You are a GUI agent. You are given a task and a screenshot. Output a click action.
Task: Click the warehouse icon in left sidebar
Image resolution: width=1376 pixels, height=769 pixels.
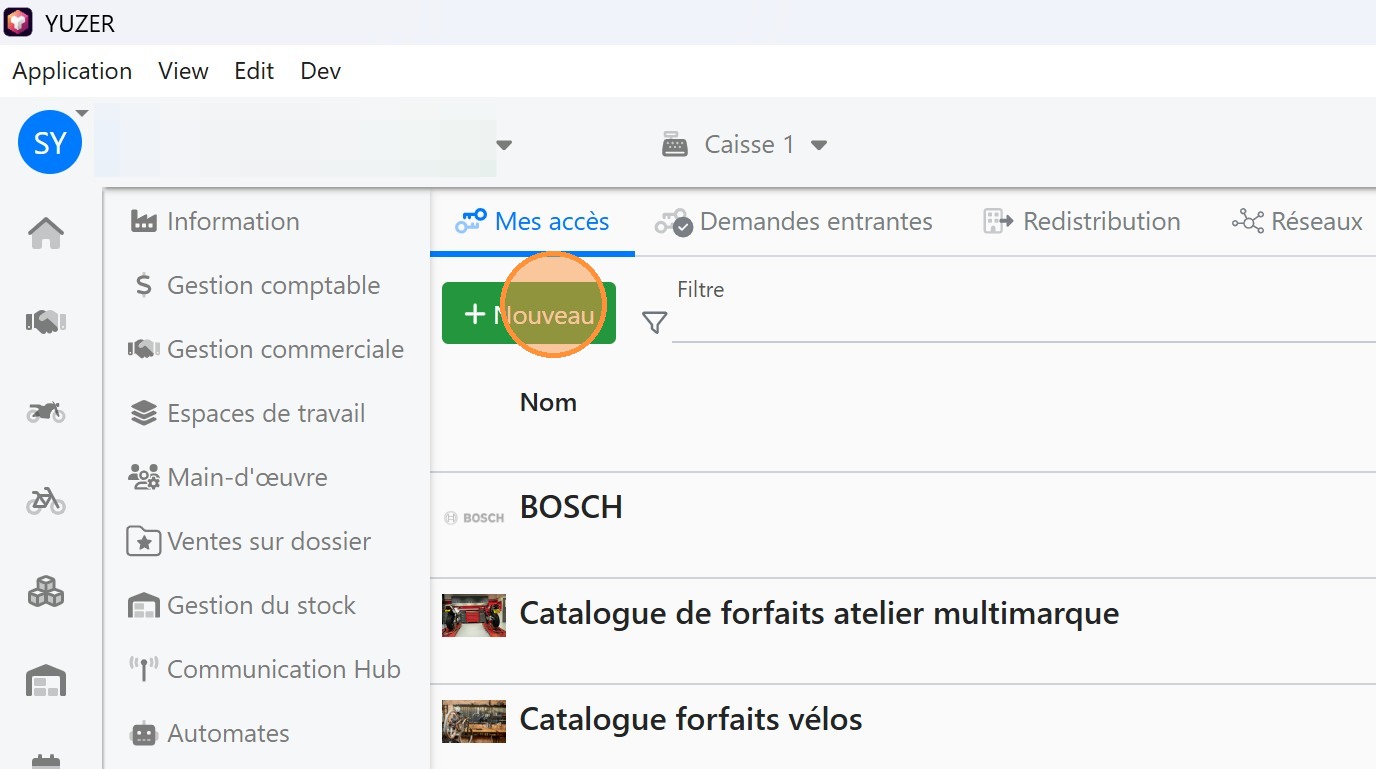(x=46, y=682)
